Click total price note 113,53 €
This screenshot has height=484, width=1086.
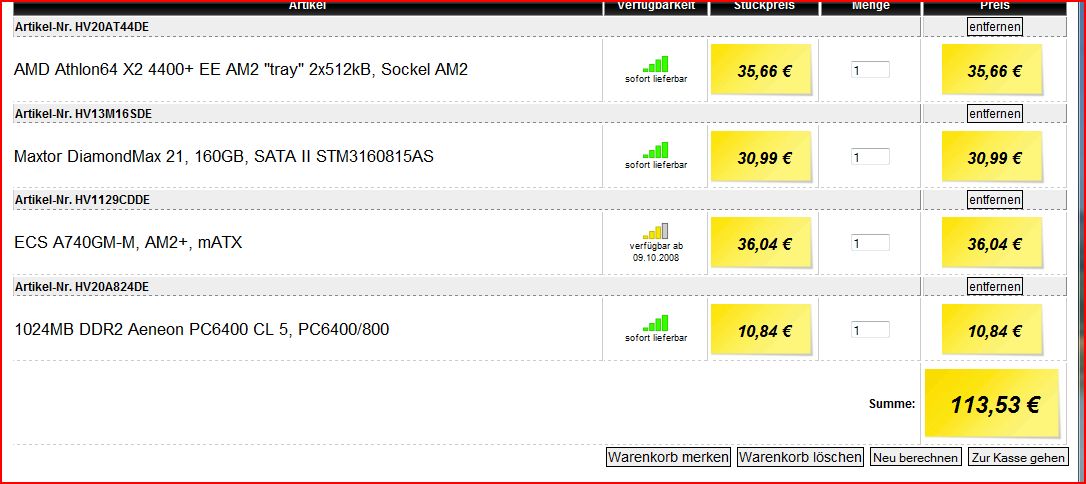pos(992,404)
